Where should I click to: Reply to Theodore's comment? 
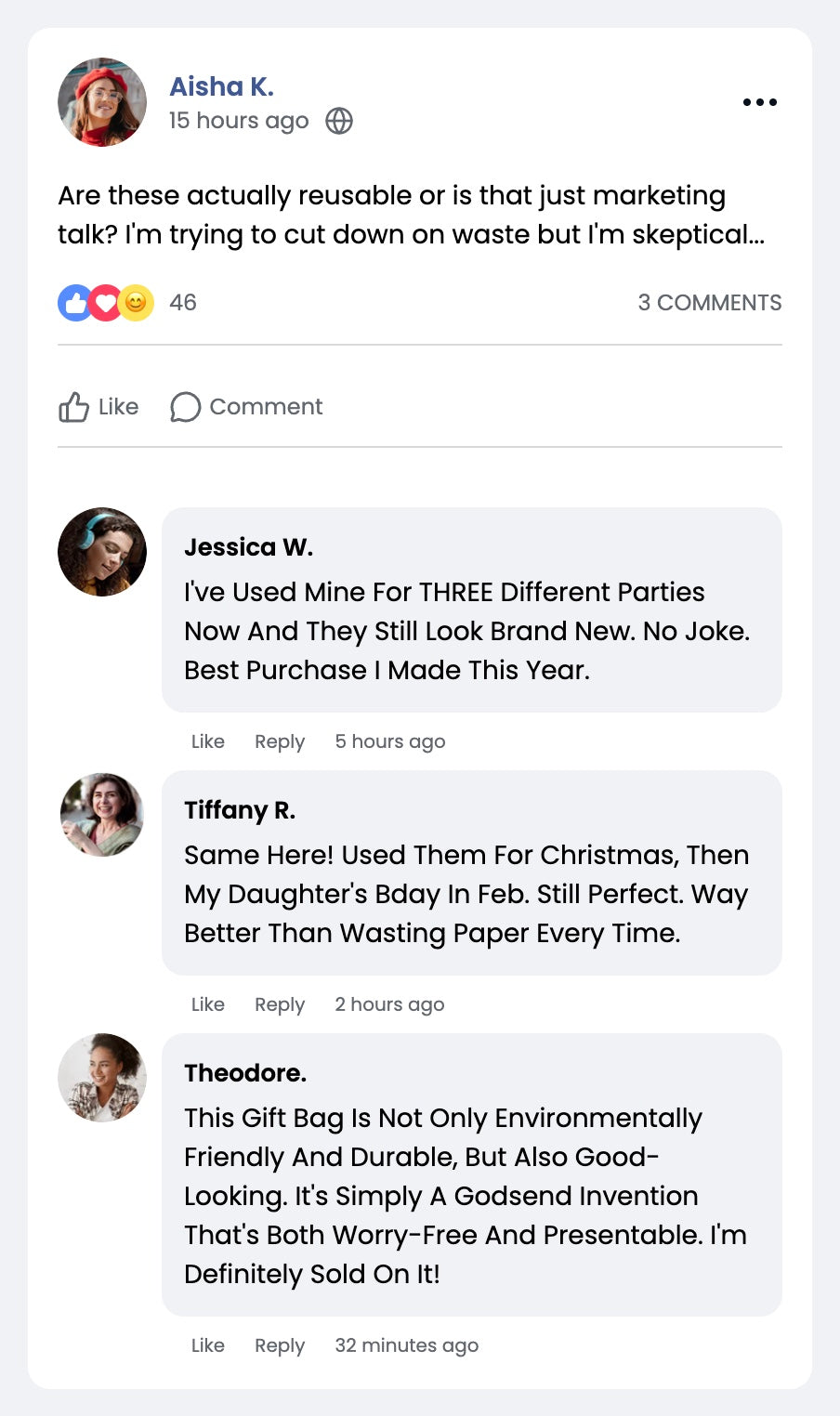[280, 1345]
